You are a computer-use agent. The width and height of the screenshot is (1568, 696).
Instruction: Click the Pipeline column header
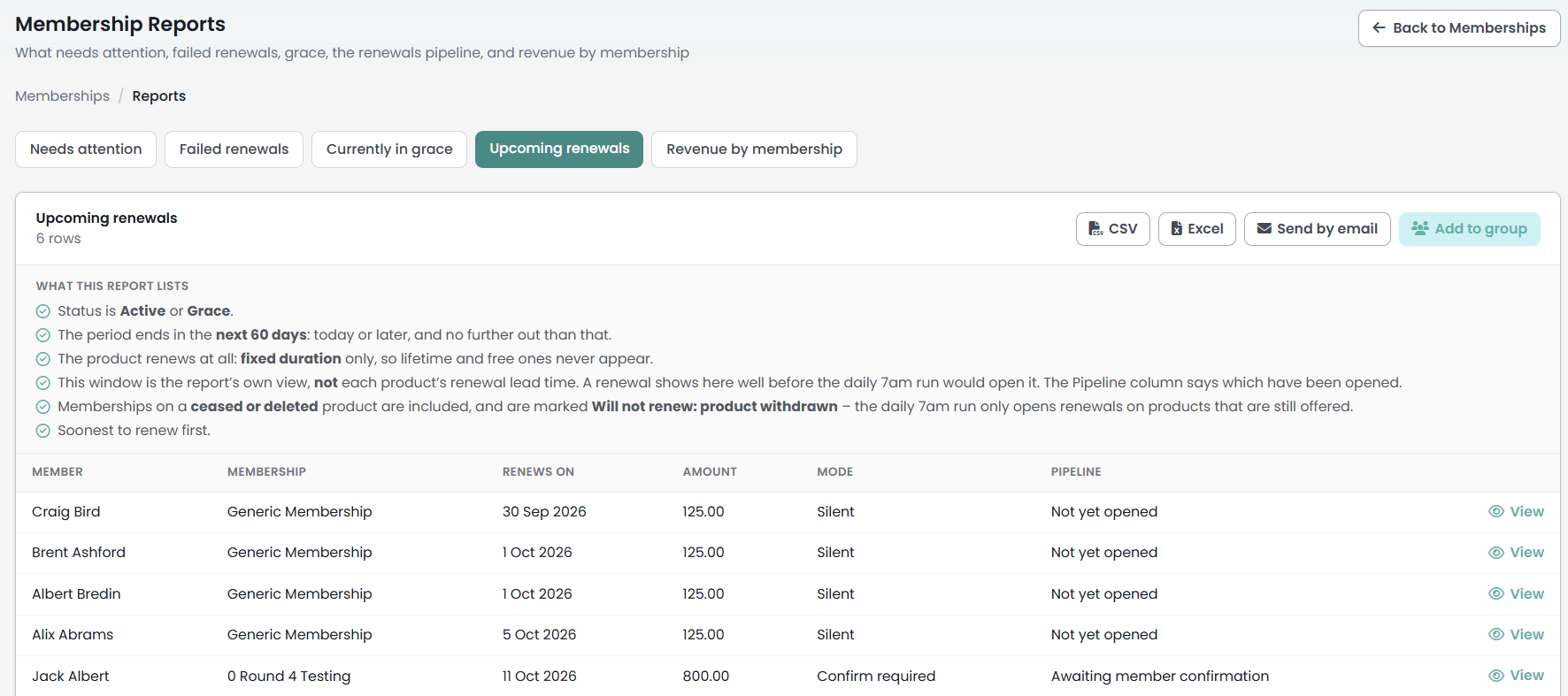pyautogui.click(x=1076, y=472)
